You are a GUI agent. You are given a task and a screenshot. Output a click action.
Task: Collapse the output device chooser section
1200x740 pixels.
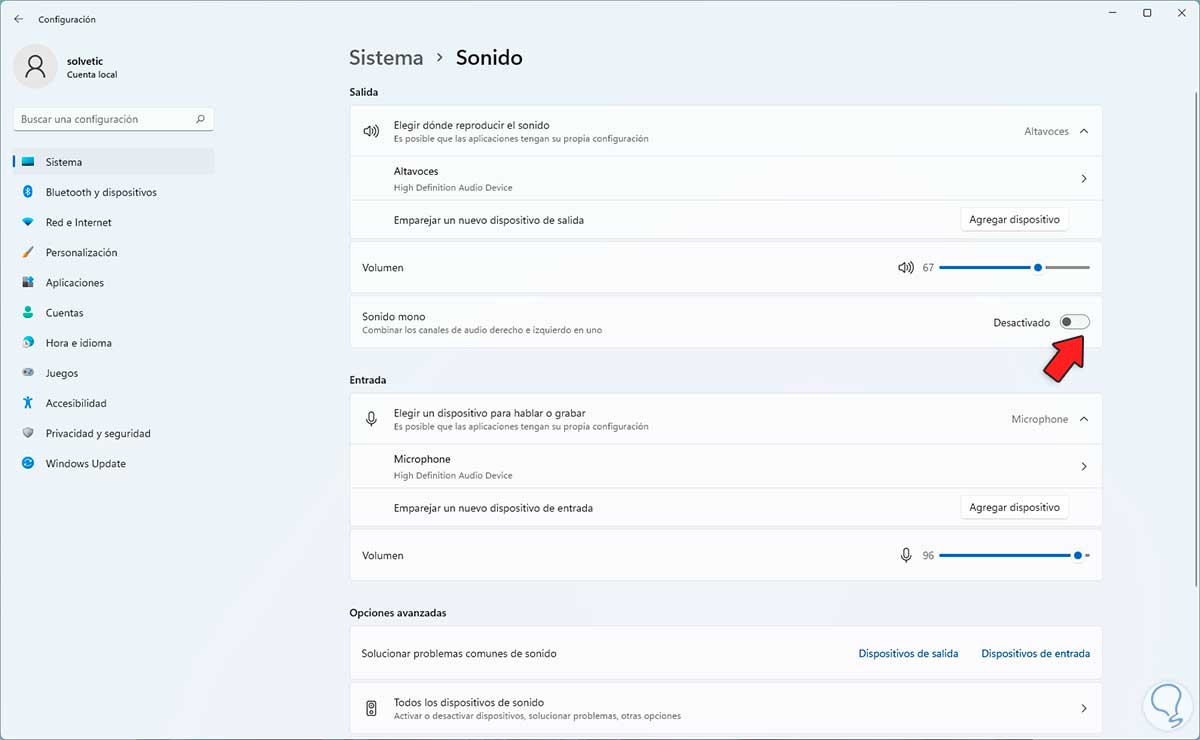point(1084,131)
